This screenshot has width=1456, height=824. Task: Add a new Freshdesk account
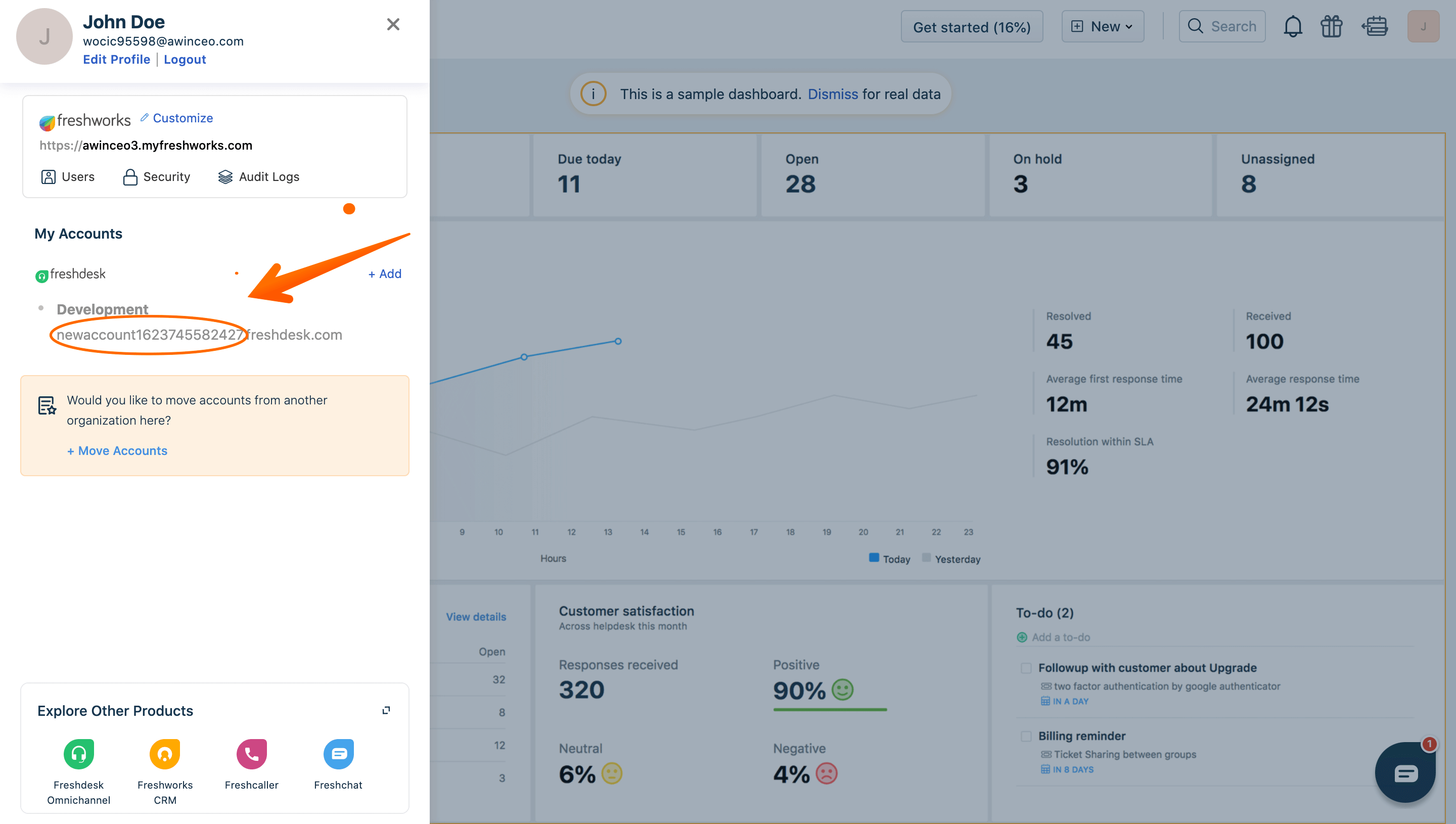(385, 274)
